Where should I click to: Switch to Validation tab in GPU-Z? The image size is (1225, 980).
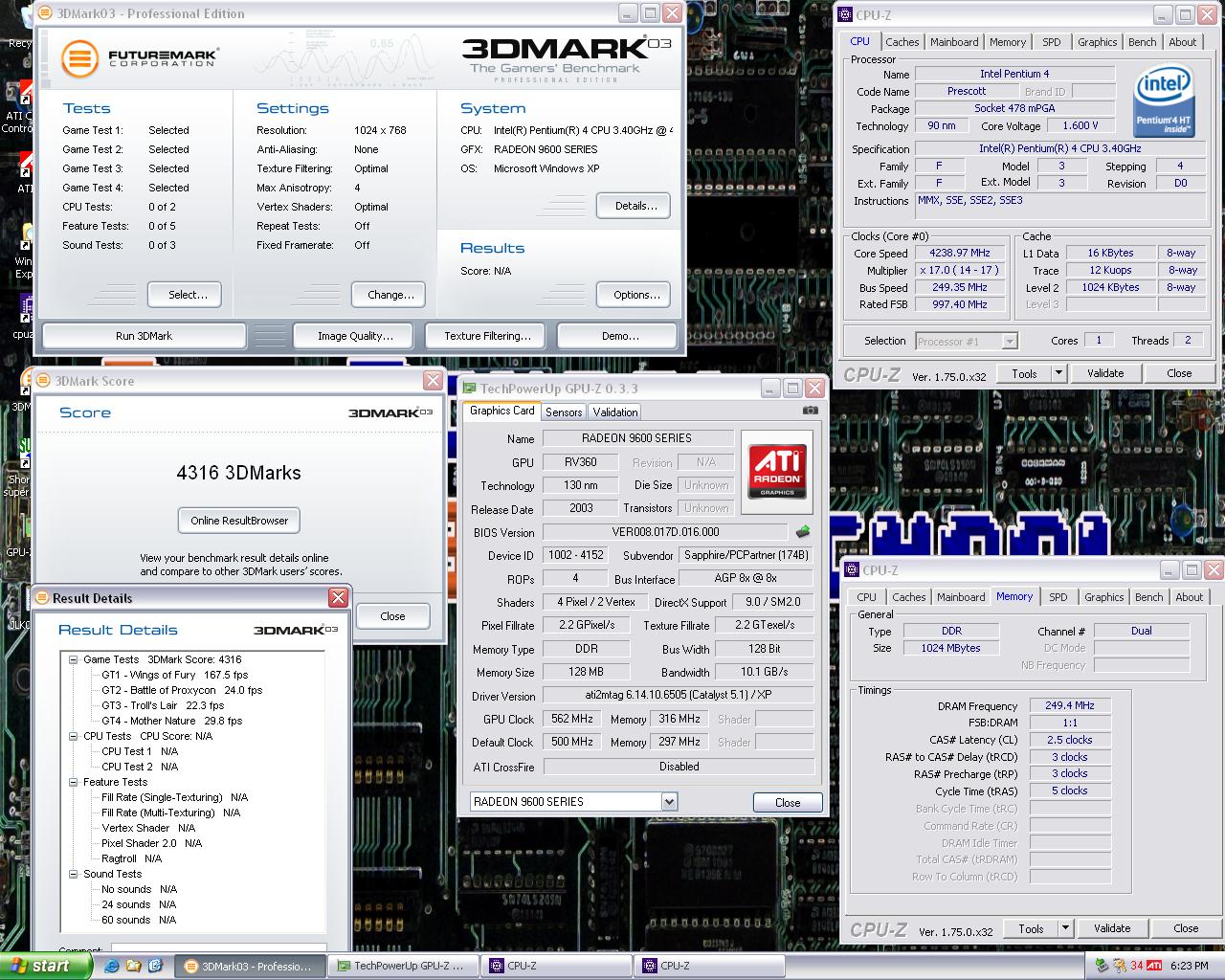614,412
